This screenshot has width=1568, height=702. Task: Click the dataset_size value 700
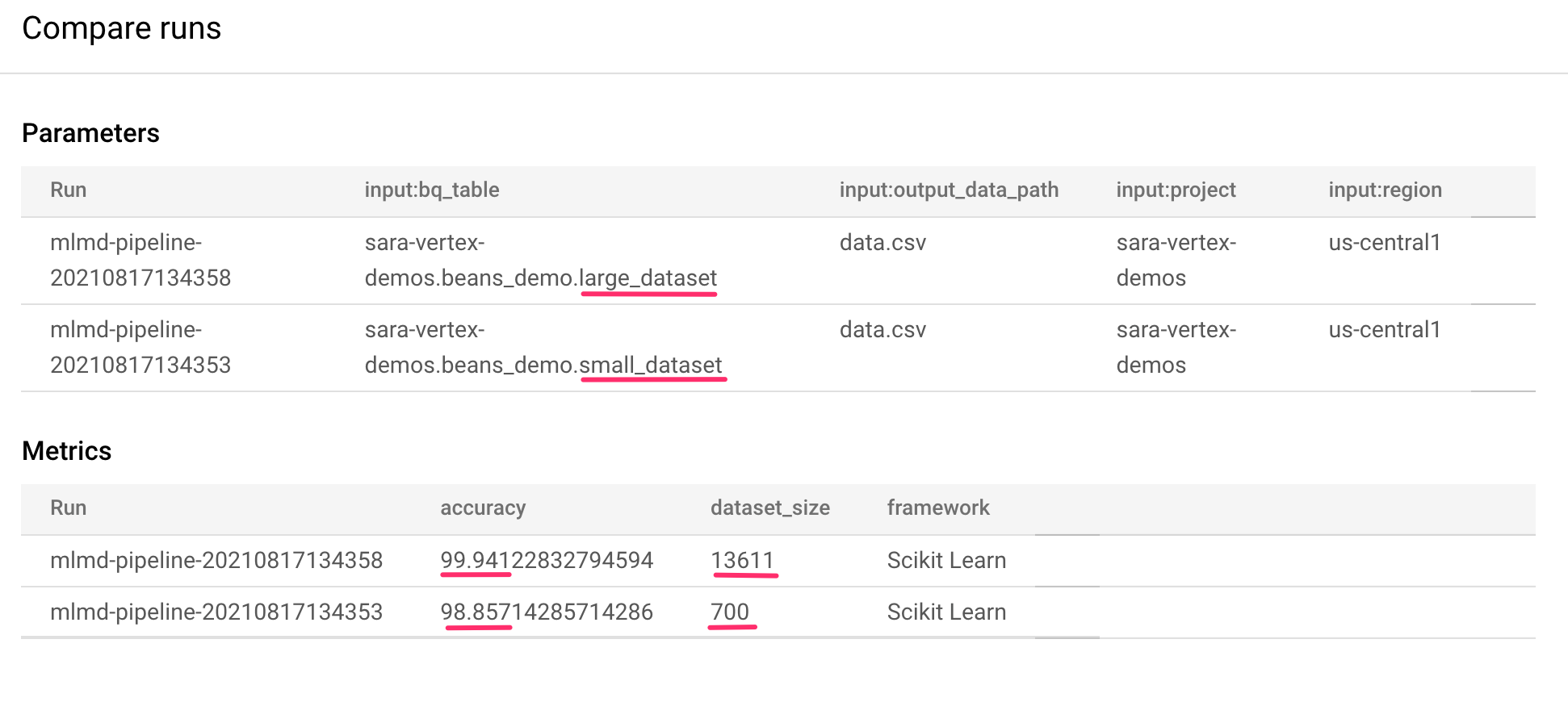point(729,612)
